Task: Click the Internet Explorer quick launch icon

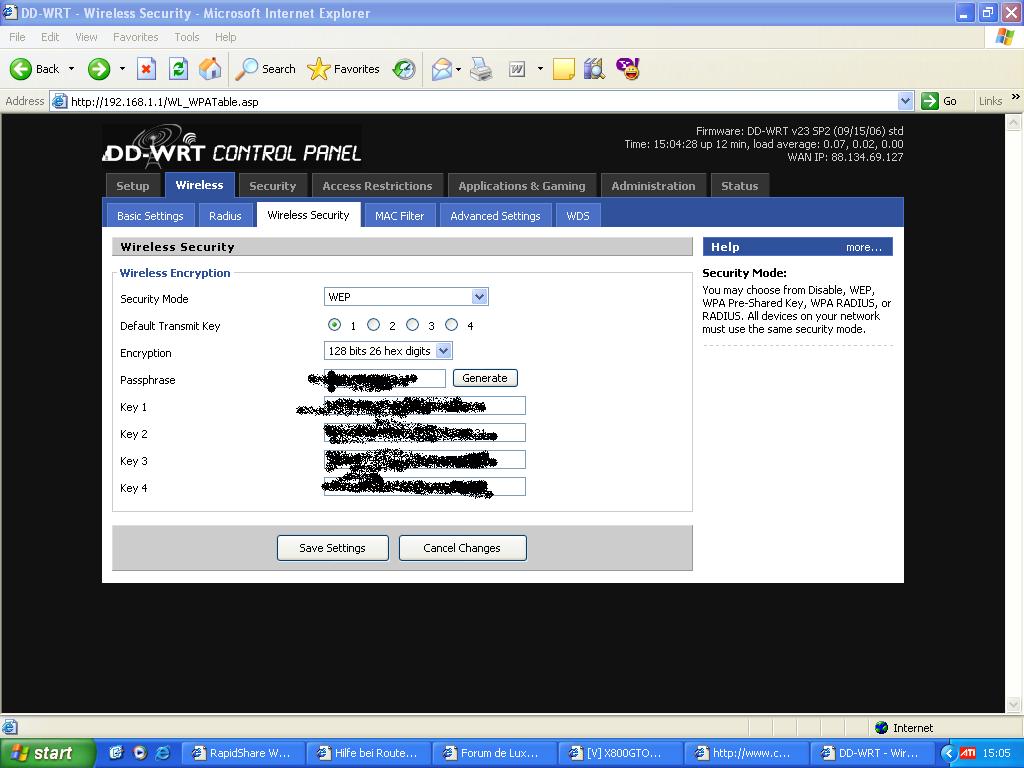Action: 163,752
